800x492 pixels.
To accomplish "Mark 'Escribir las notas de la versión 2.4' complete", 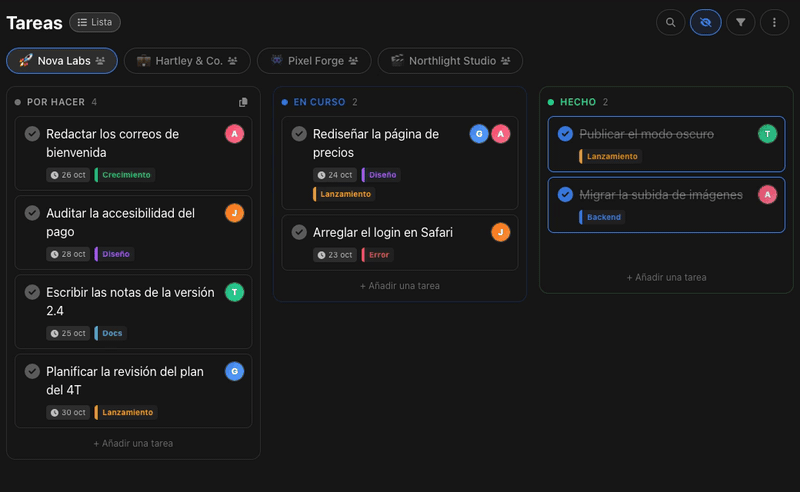I will click(x=32, y=292).
